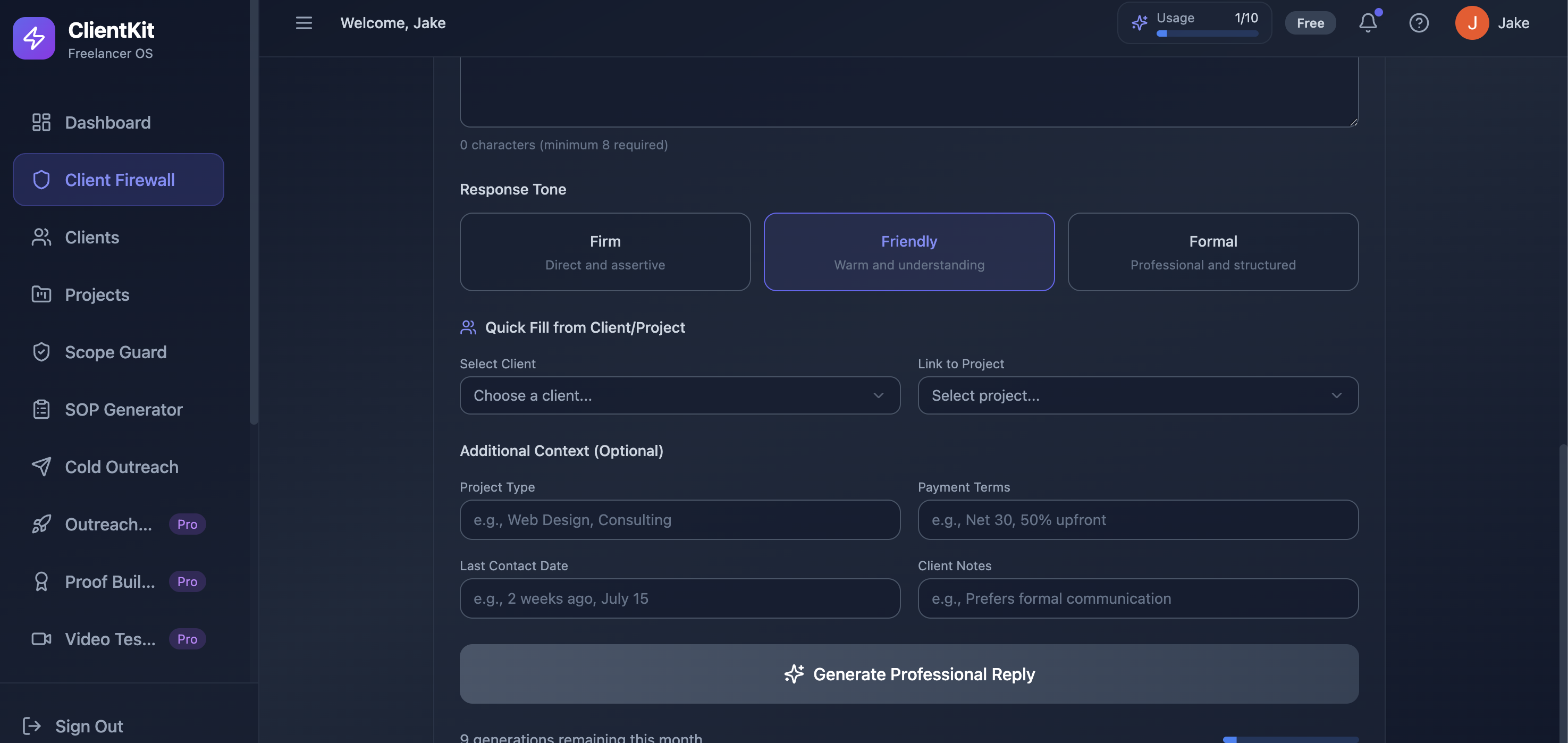Switch response tone to Formal

(x=1212, y=252)
